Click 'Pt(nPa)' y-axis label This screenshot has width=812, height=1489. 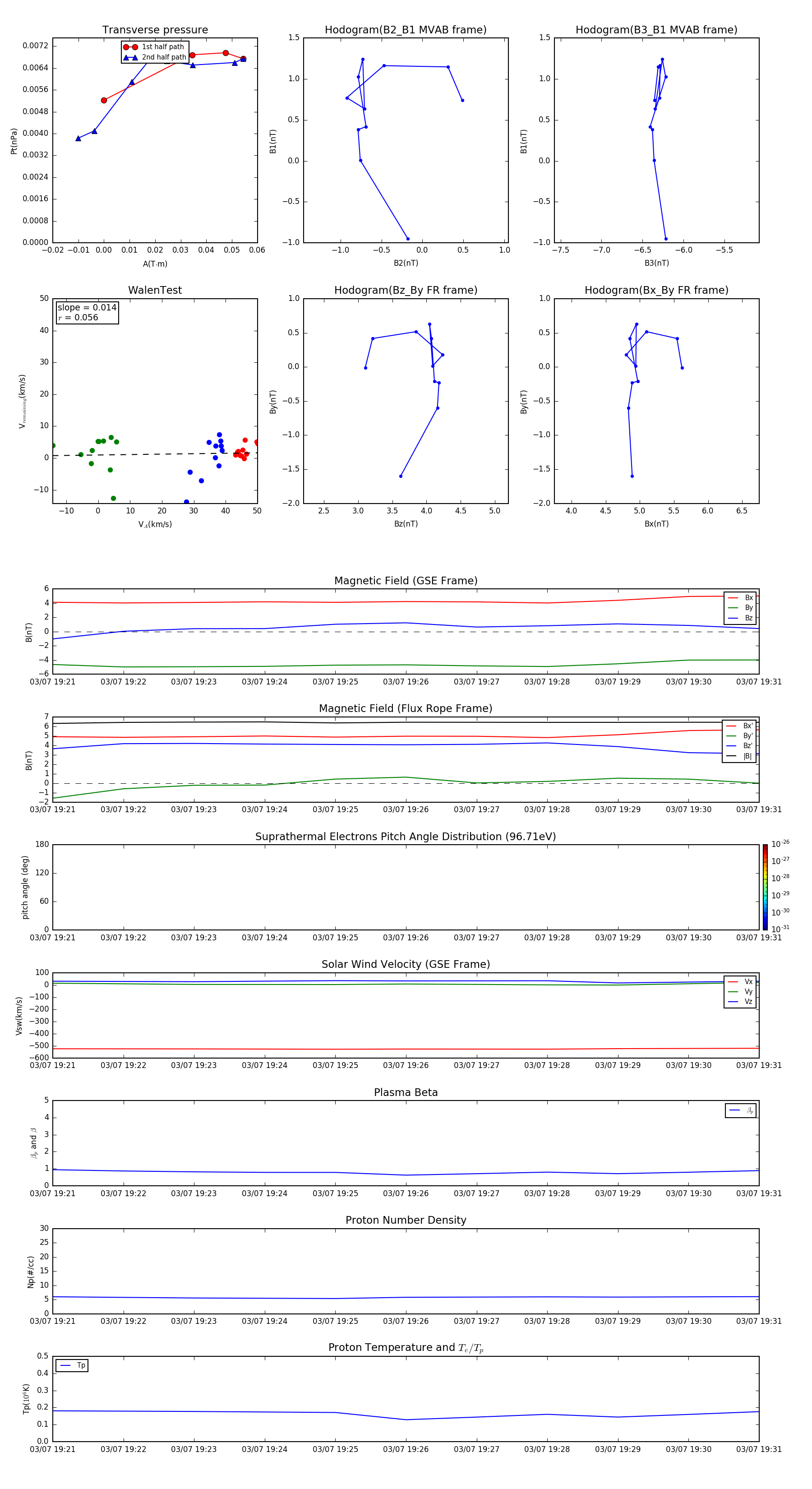14,141
